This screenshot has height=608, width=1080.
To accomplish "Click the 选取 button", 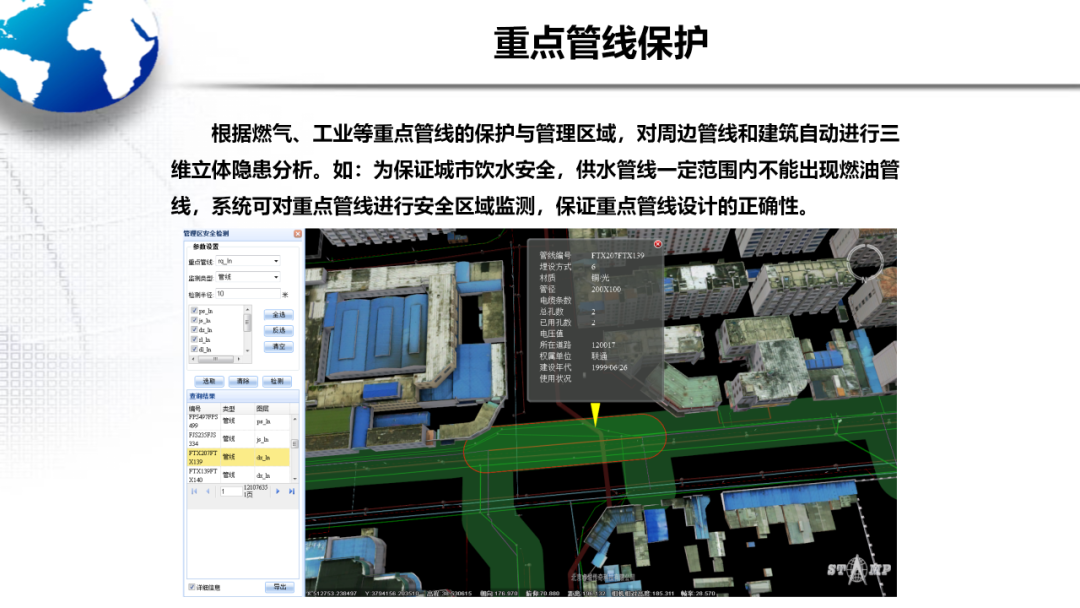I will click(209, 381).
